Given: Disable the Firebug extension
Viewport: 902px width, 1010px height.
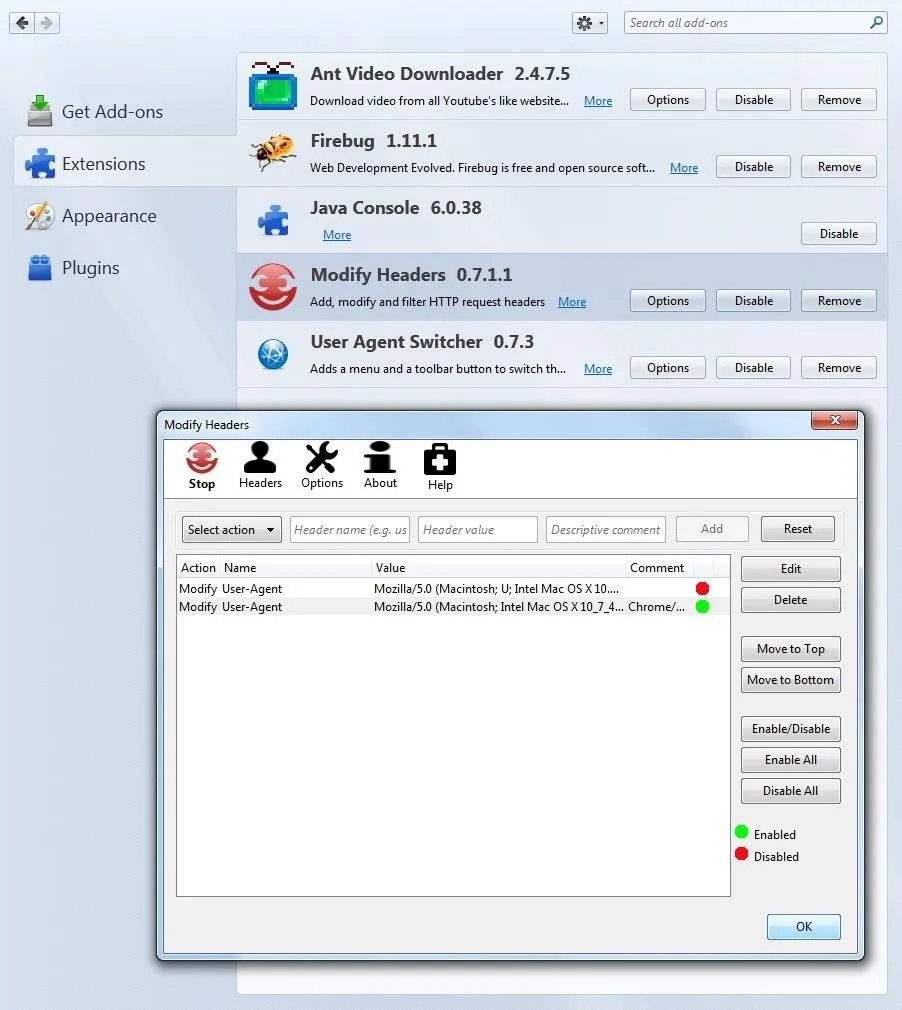Looking at the screenshot, I should point(753,167).
